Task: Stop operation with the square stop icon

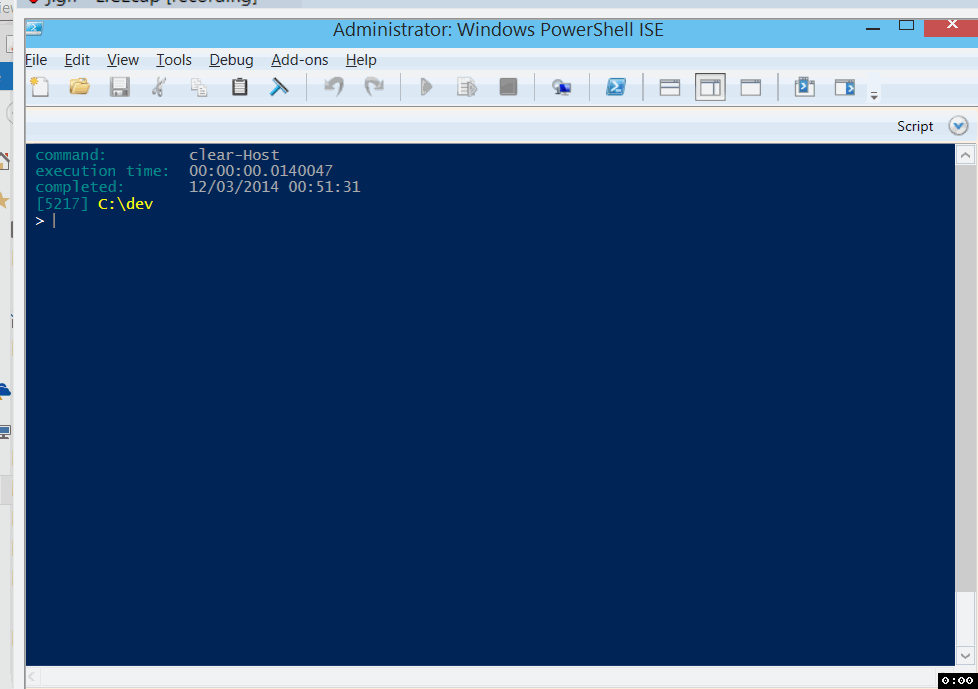Action: click(508, 87)
